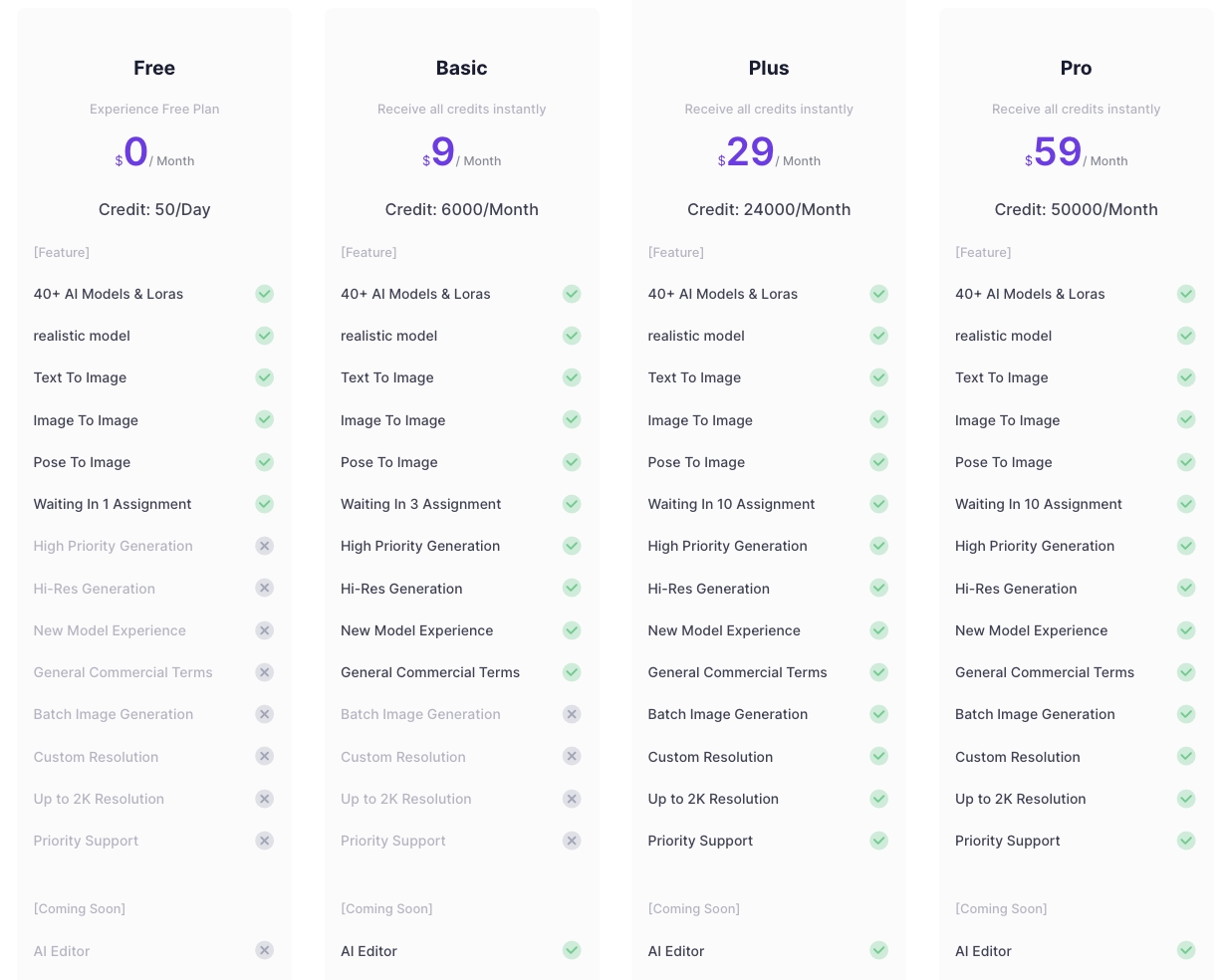Viewport: 1225px width, 980px height.
Task: Click 'Waiting In 10 Assignment' in the Plus plan
Action: 731,504
